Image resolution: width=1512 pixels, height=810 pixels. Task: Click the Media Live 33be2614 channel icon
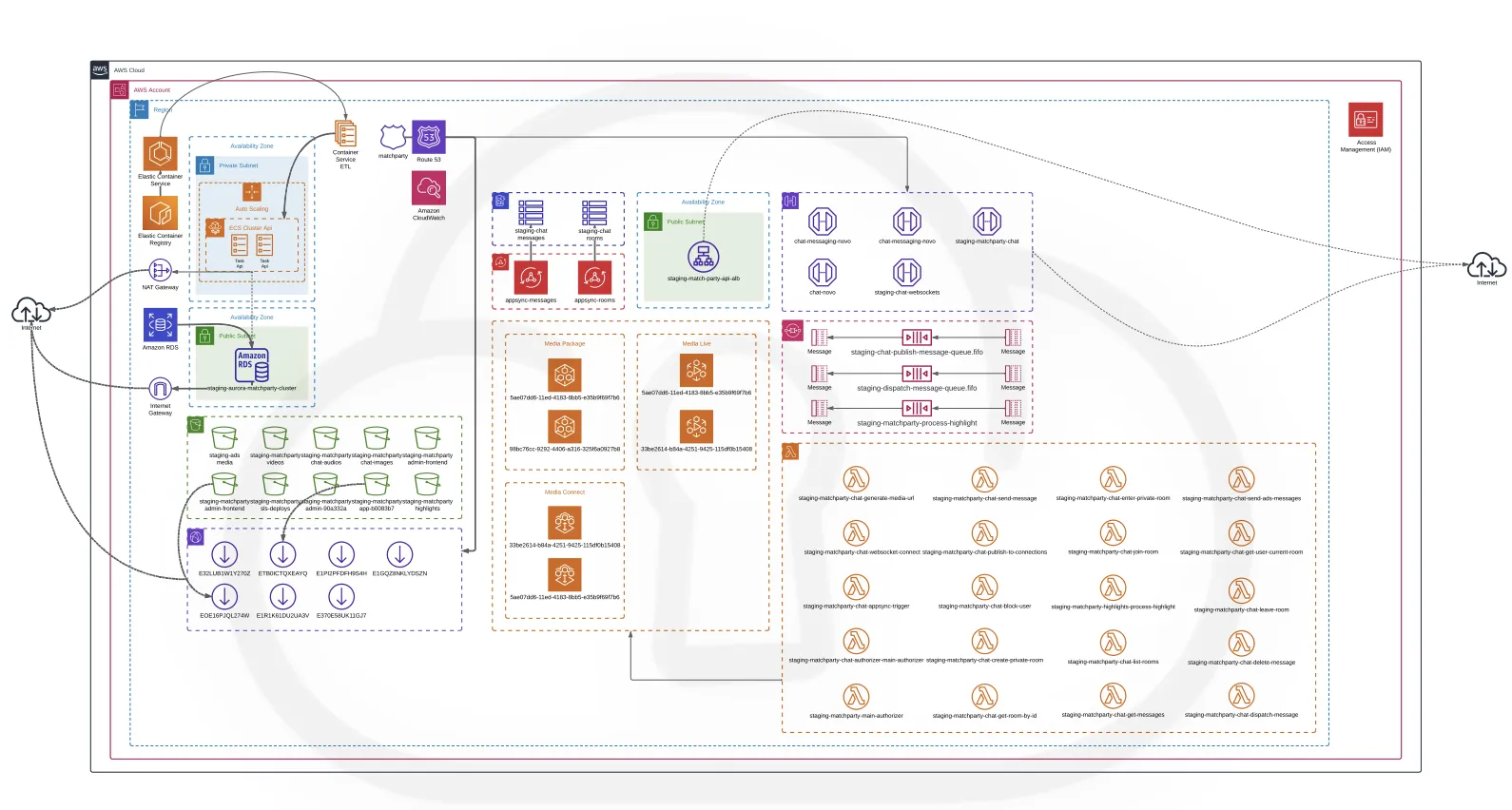696,427
